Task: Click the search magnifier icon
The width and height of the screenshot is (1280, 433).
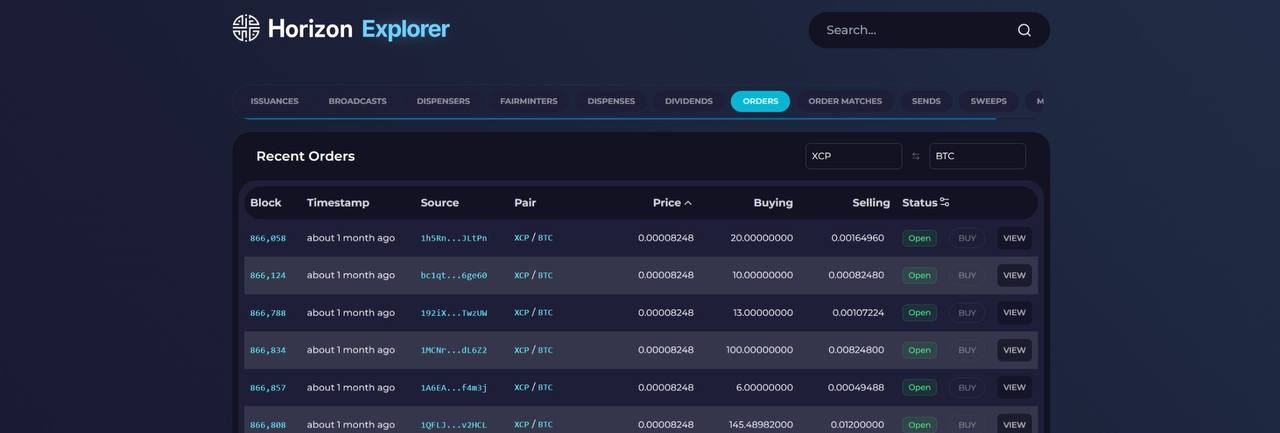Action: coord(1024,30)
